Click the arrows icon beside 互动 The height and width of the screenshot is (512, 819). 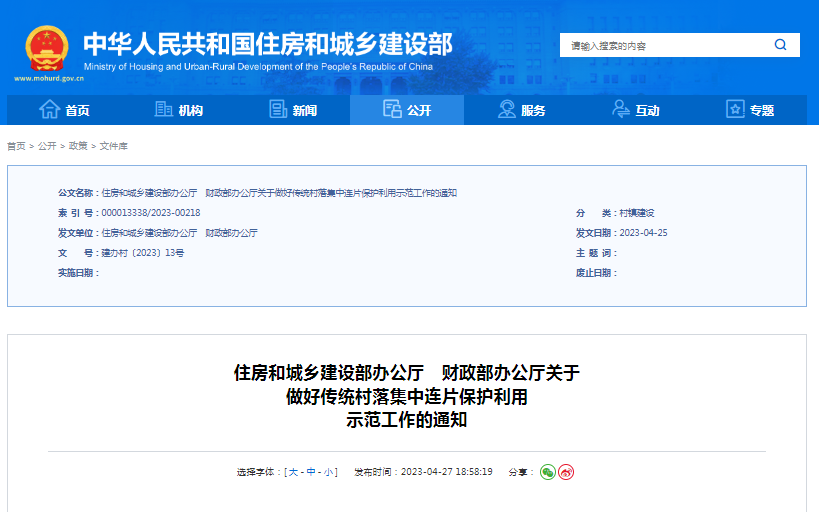(621, 110)
